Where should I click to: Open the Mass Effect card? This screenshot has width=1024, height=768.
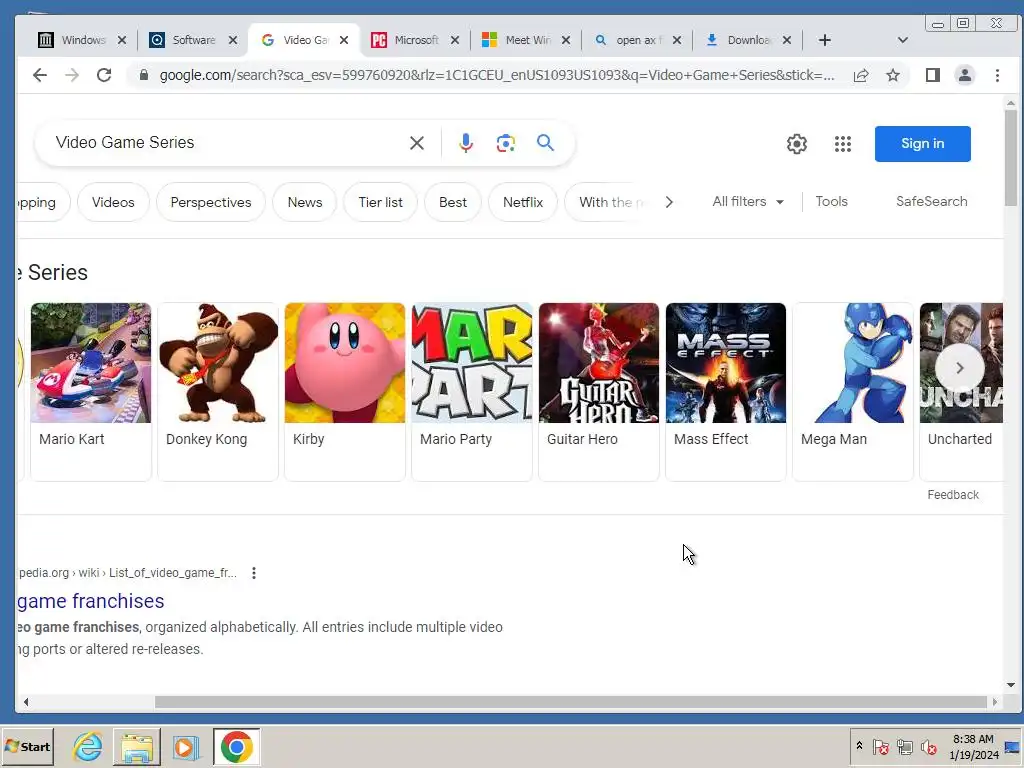tap(726, 392)
